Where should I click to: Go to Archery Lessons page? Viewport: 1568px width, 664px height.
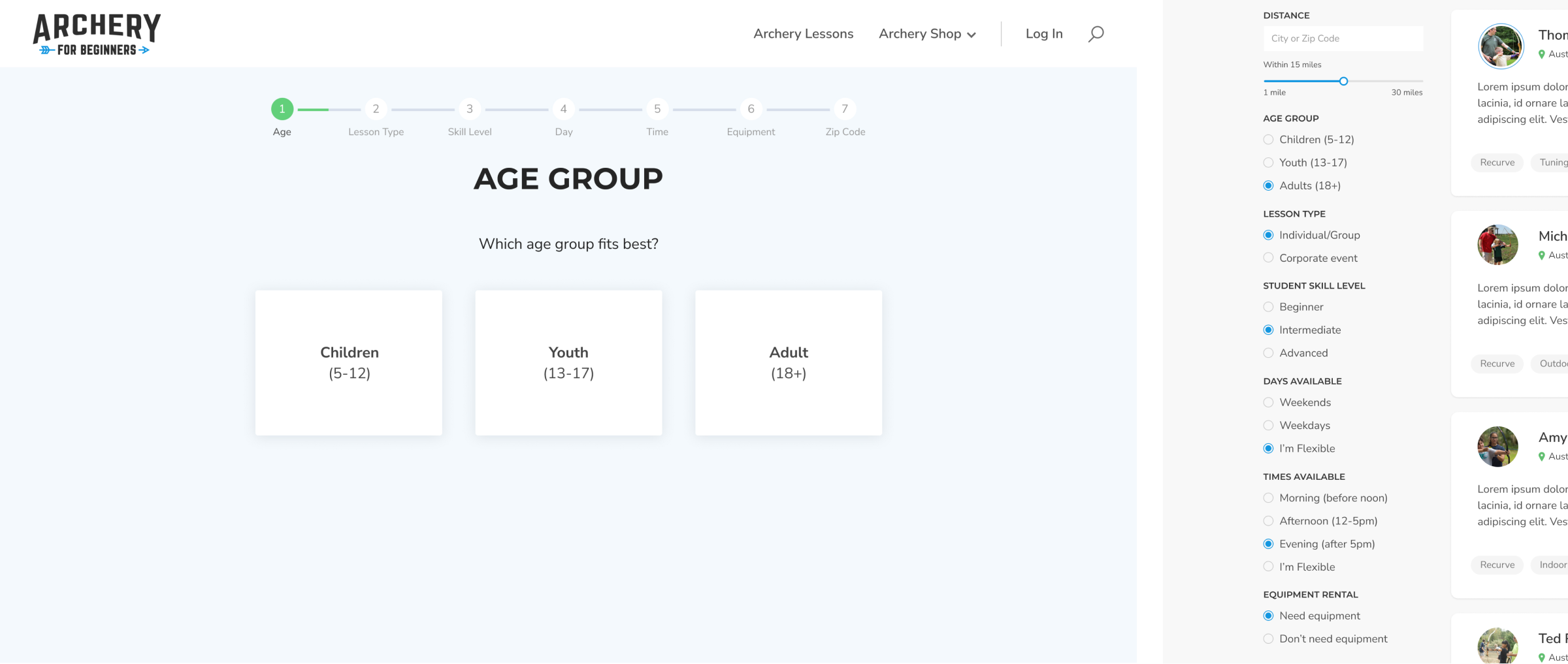pyautogui.click(x=803, y=34)
